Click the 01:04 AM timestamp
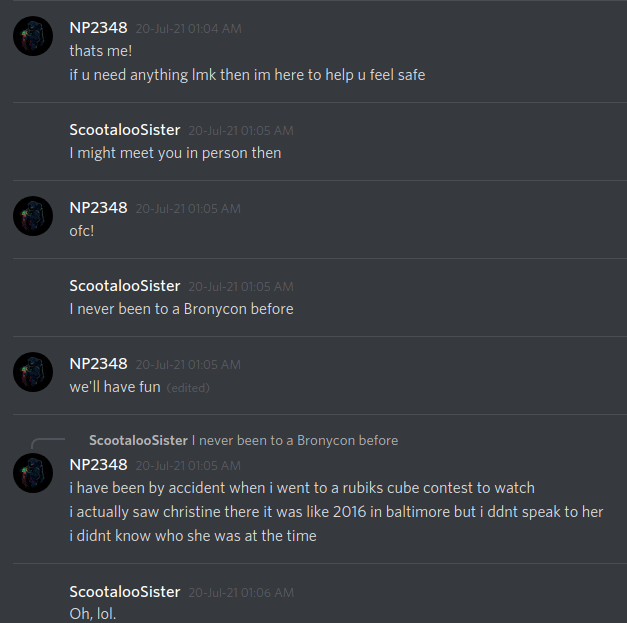627x623 pixels. [x=188, y=29]
